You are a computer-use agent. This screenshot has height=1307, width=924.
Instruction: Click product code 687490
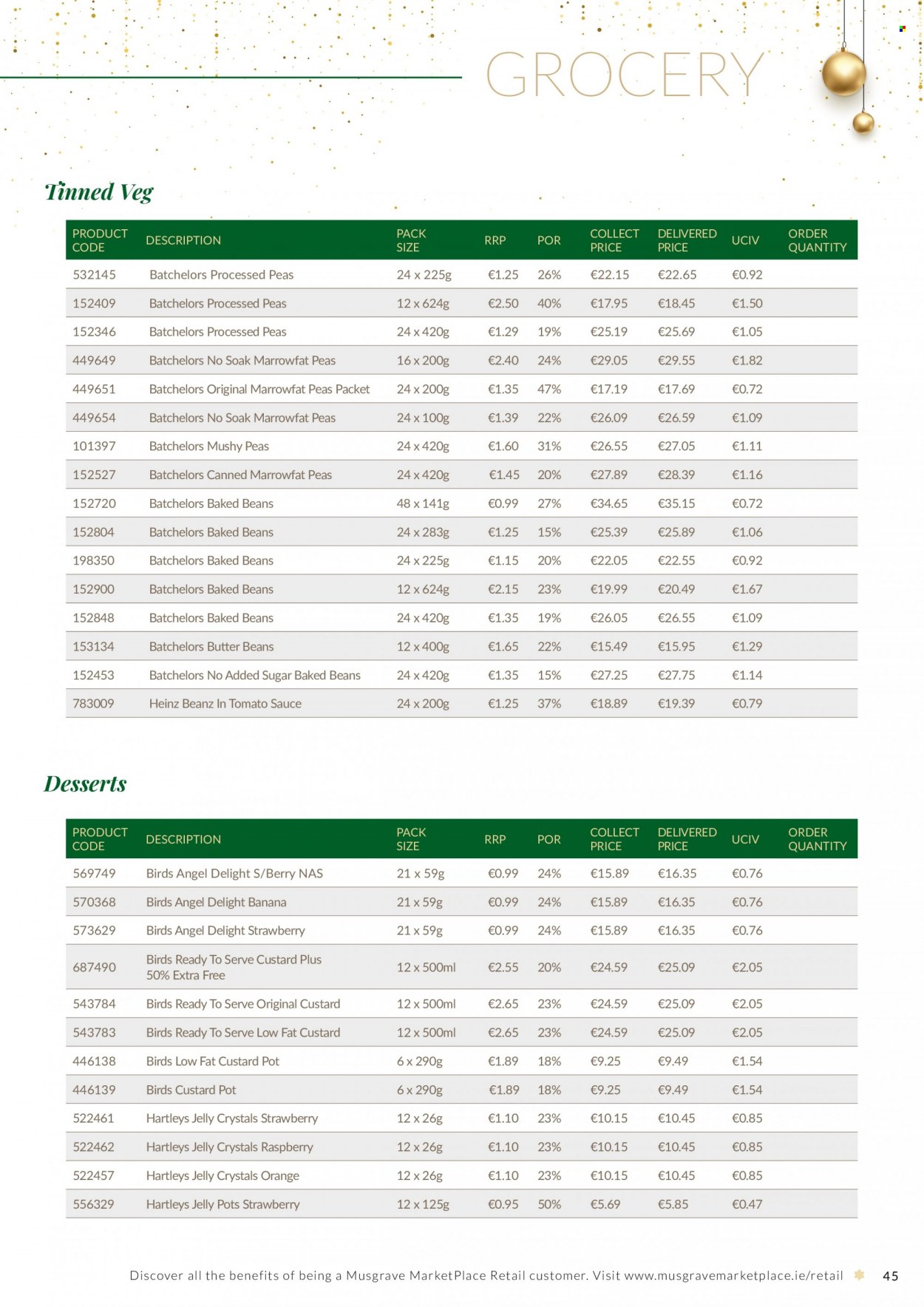coord(94,968)
